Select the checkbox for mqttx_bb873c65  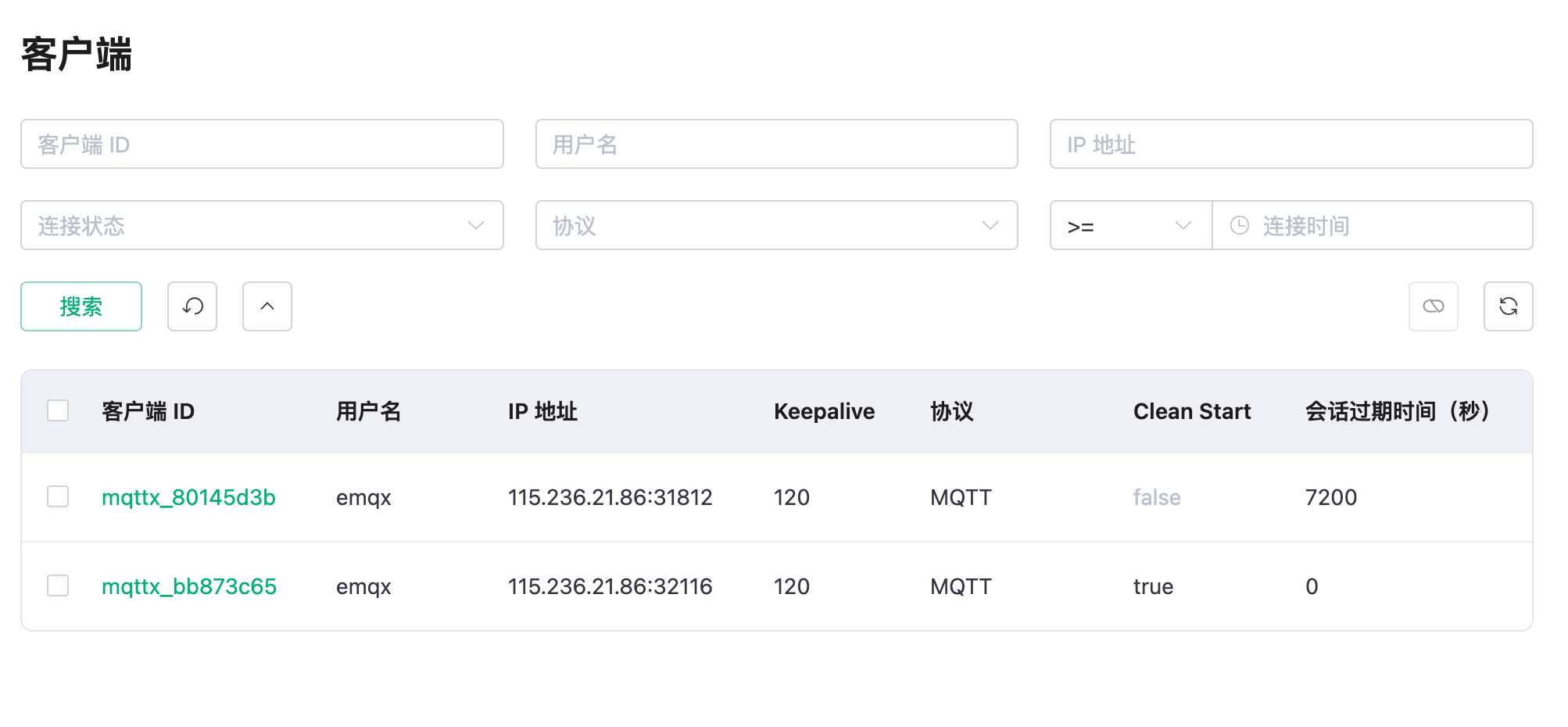(58, 586)
